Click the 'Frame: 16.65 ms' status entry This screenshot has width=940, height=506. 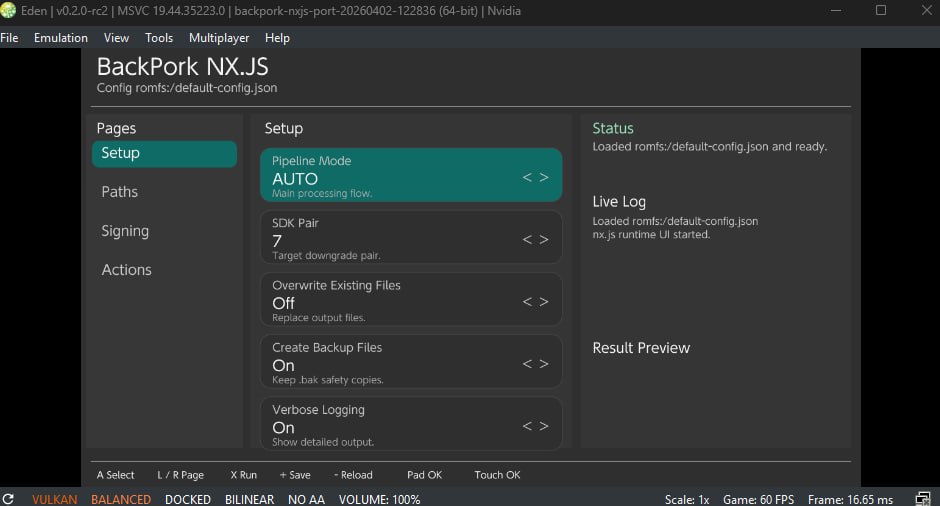pos(850,499)
